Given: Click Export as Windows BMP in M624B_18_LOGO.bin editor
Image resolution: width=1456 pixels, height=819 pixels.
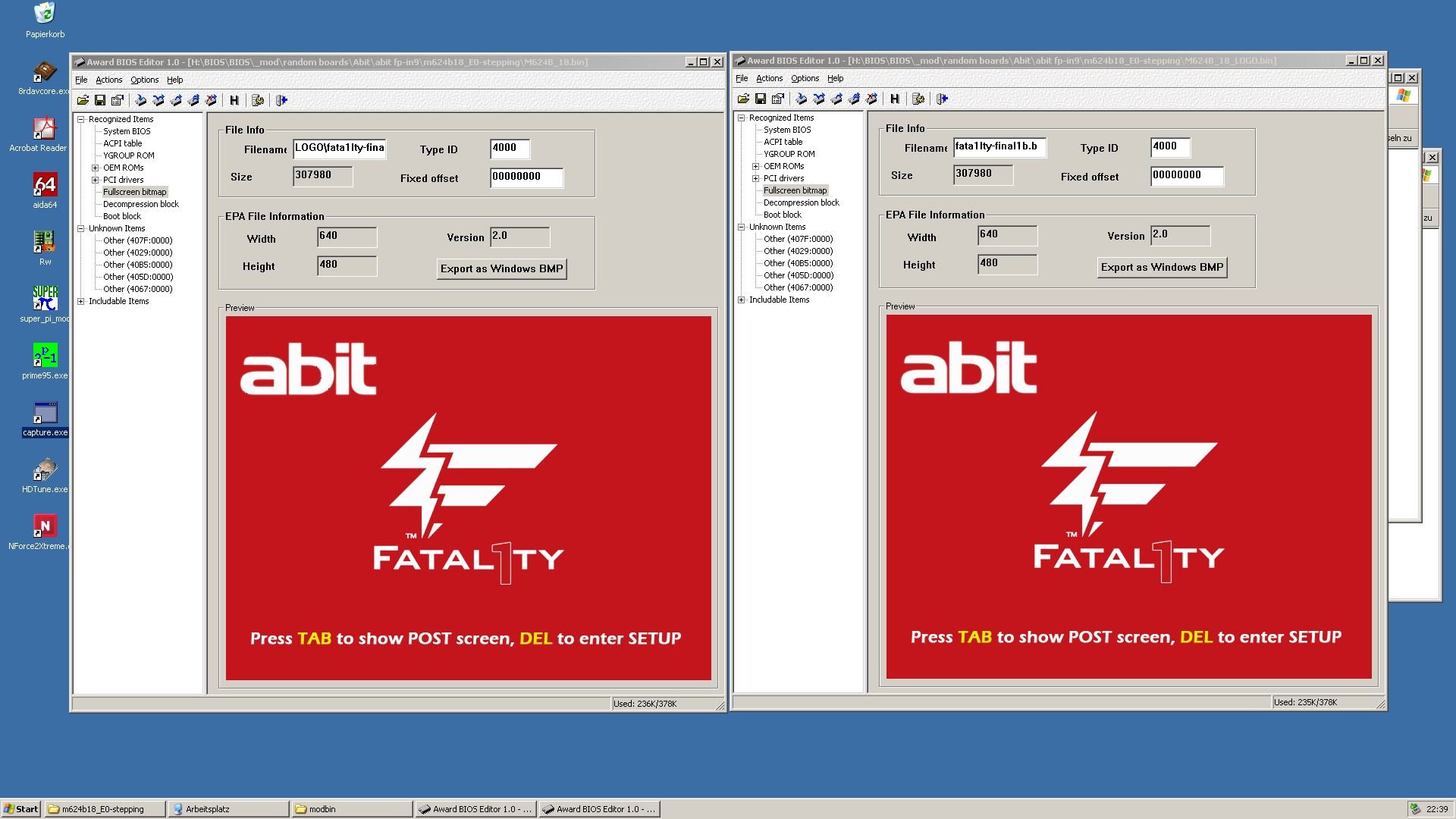Looking at the screenshot, I should tap(1162, 267).
